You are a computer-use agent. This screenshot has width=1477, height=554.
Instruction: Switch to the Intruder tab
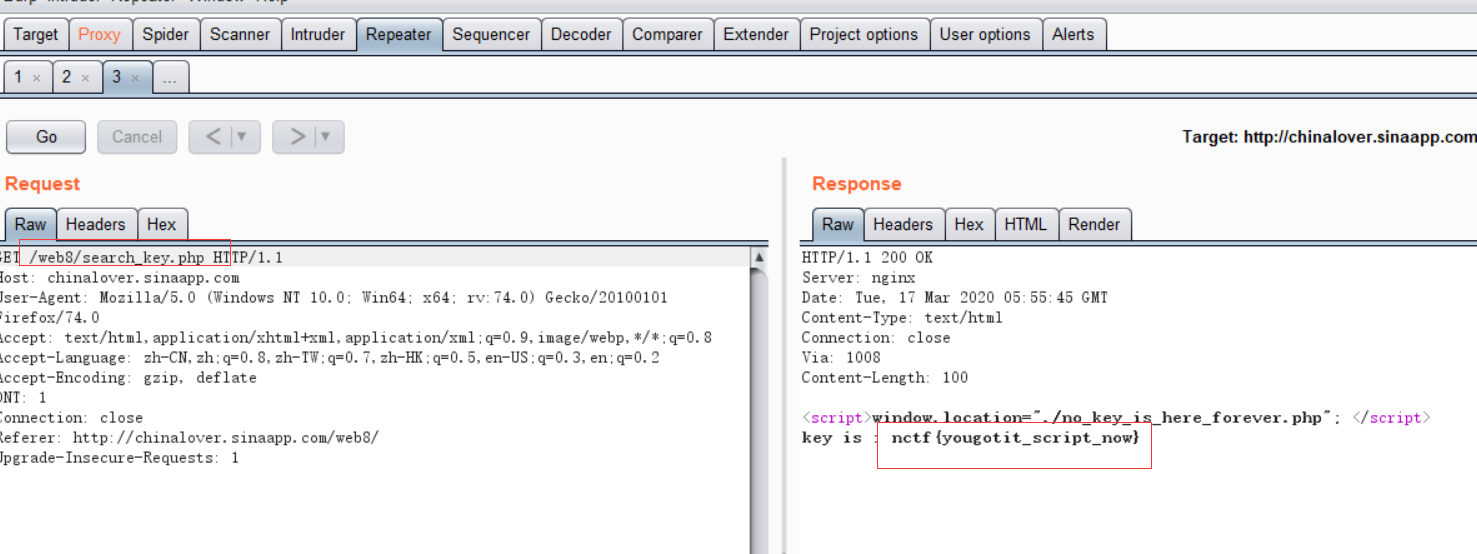[x=318, y=34]
